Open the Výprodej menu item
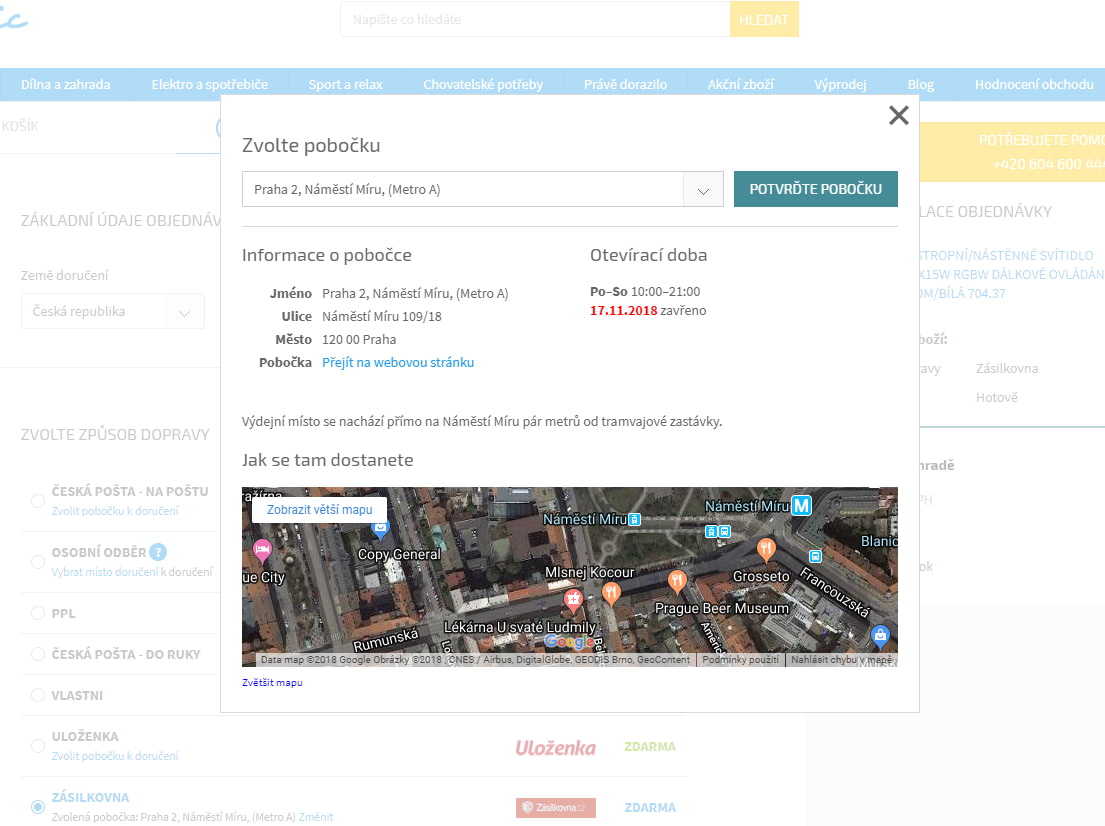This screenshot has width=1105, height=826. pyautogui.click(x=840, y=85)
